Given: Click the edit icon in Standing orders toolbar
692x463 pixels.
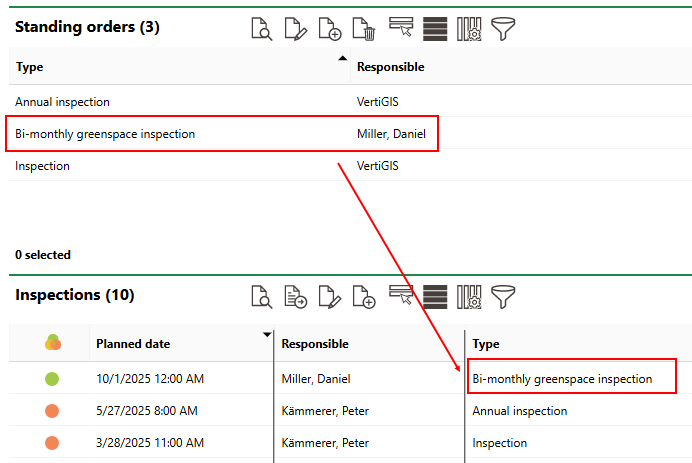Looking at the screenshot, I should point(296,30).
